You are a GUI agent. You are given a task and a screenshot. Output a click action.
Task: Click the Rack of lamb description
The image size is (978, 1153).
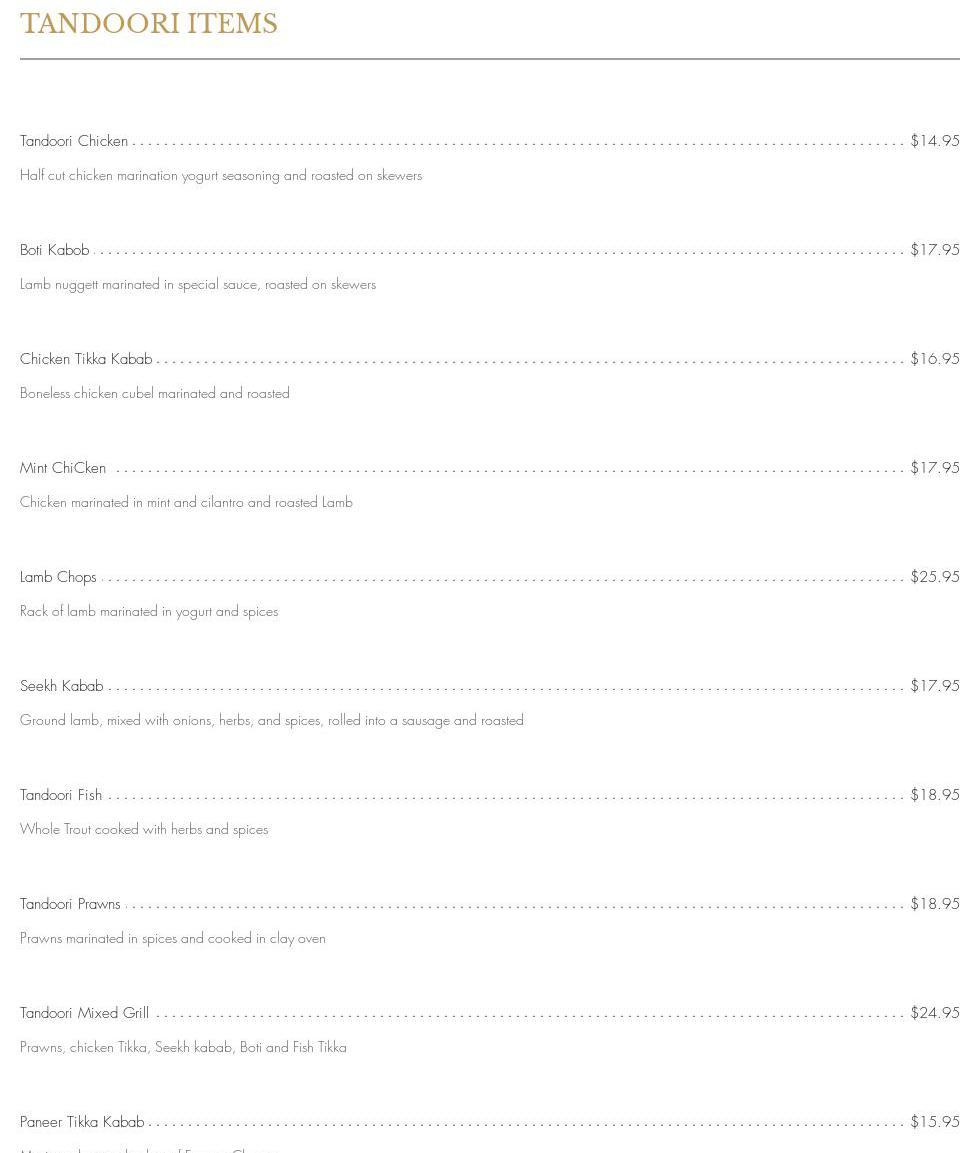click(x=149, y=612)
